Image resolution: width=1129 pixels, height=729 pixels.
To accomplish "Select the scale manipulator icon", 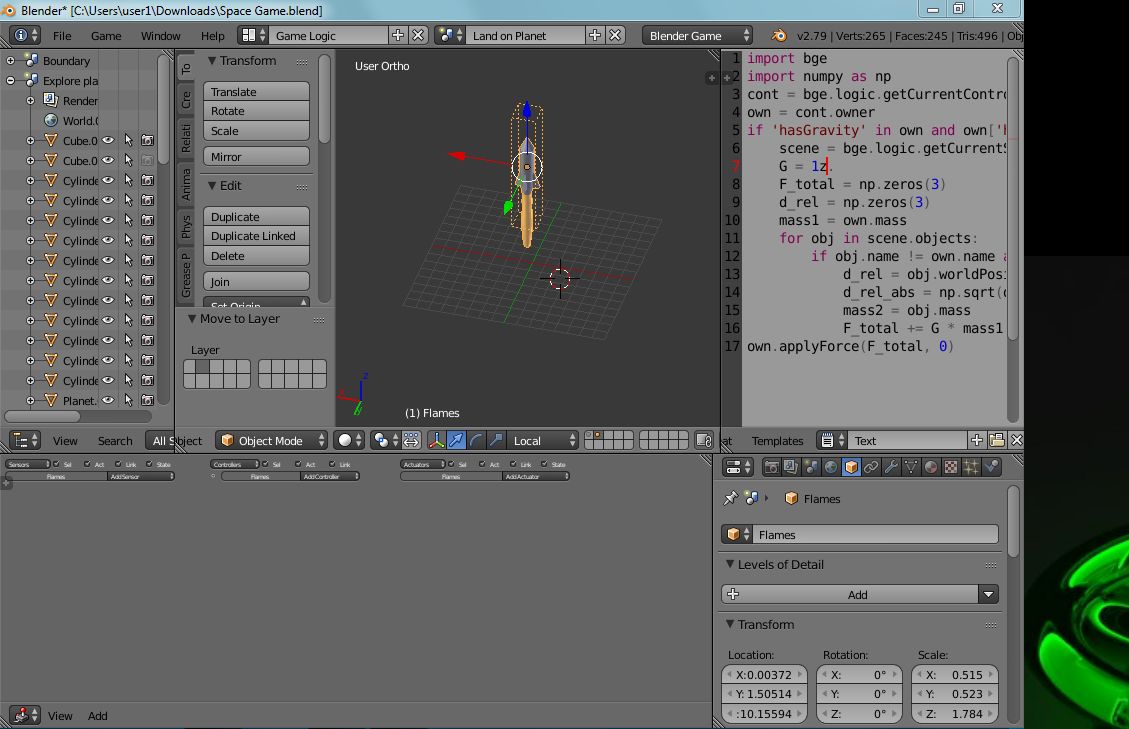I will [496, 440].
